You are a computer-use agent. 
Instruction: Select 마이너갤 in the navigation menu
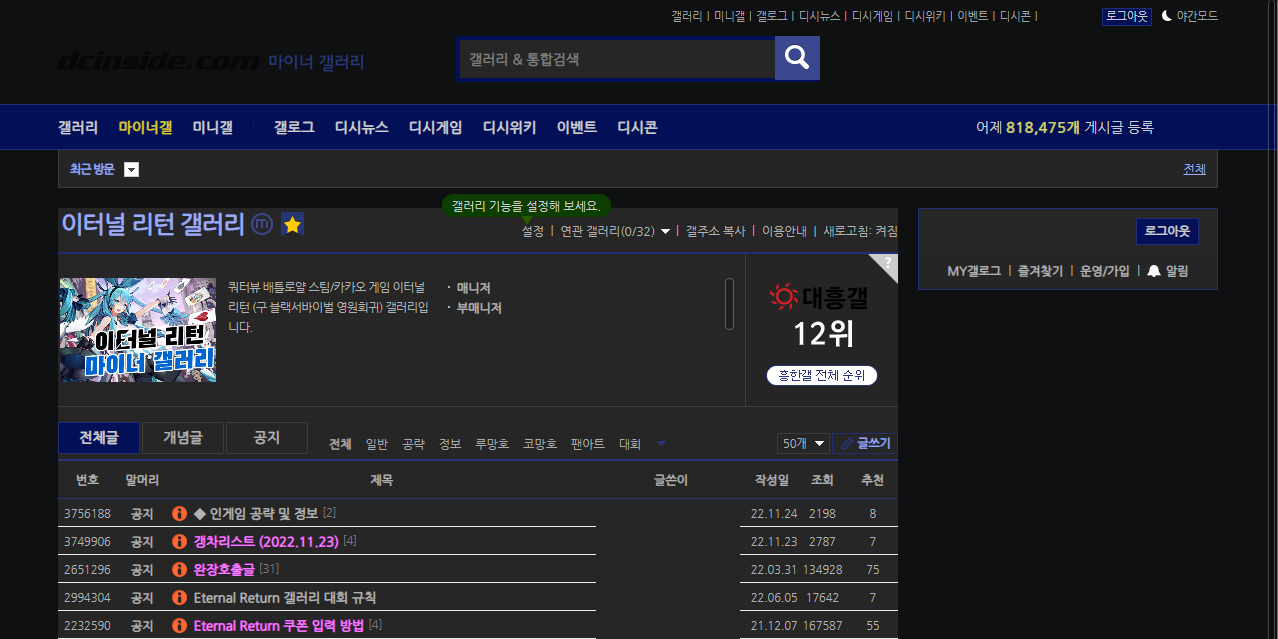point(144,127)
